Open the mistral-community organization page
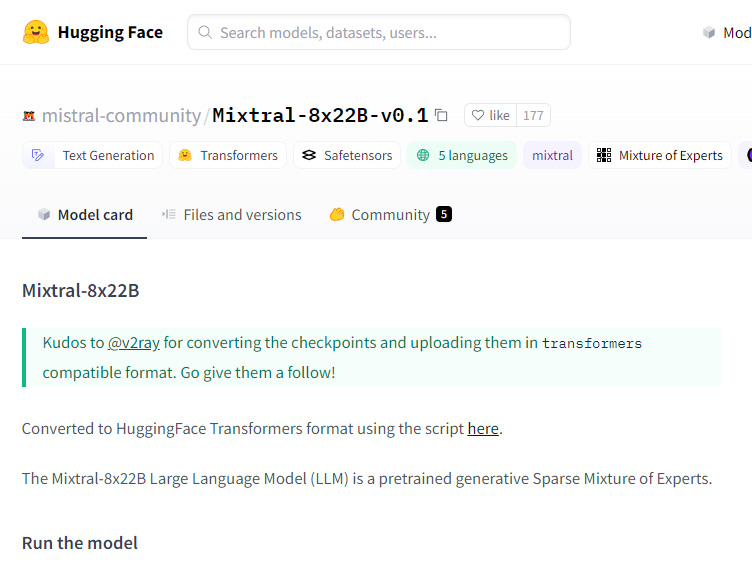Image resolution: width=752 pixels, height=564 pixels. (121, 116)
